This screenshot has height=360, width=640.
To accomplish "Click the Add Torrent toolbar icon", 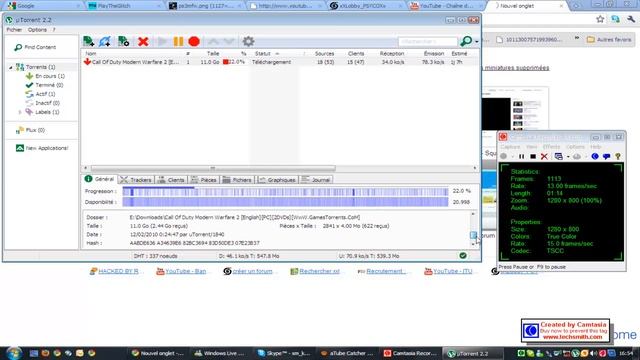I will 89,41.
